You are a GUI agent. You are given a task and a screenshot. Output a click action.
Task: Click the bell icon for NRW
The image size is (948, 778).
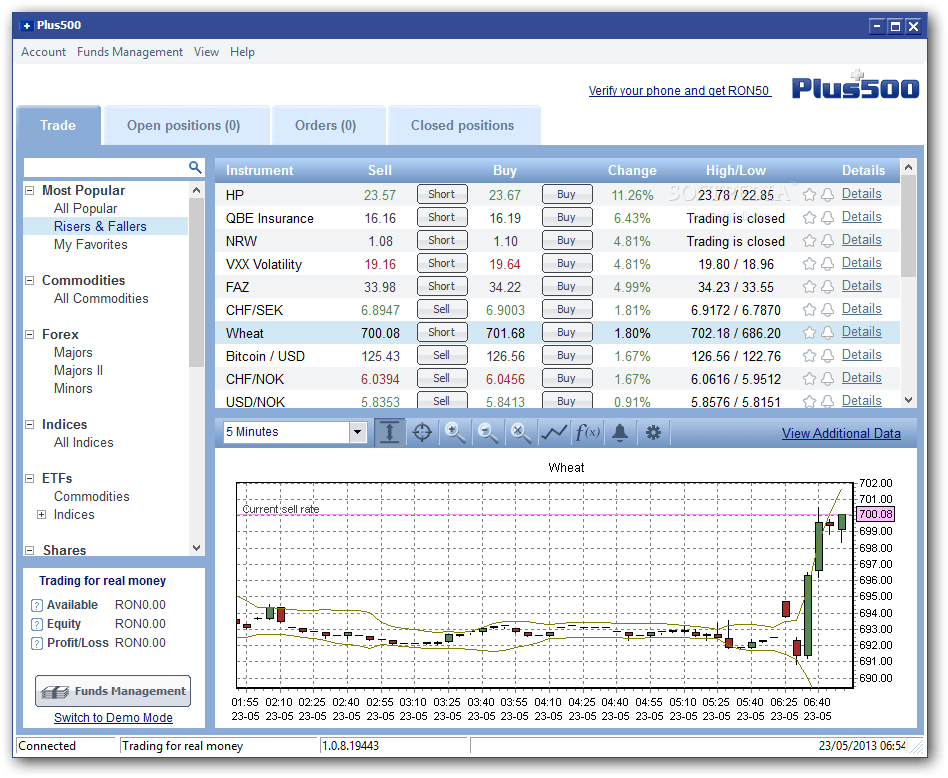click(x=828, y=241)
